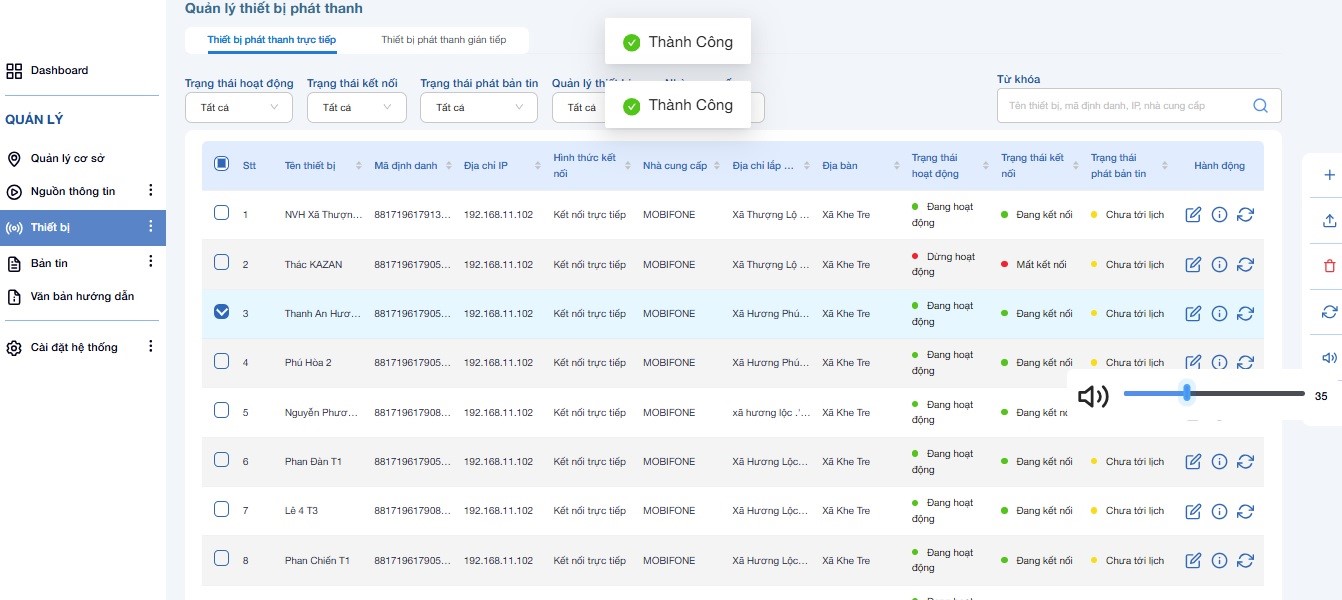This screenshot has height=600, width=1342.
Task: Check the row 1 NVH Xã Thượng checkbox
Action: pyautogui.click(x=222, y=213)
